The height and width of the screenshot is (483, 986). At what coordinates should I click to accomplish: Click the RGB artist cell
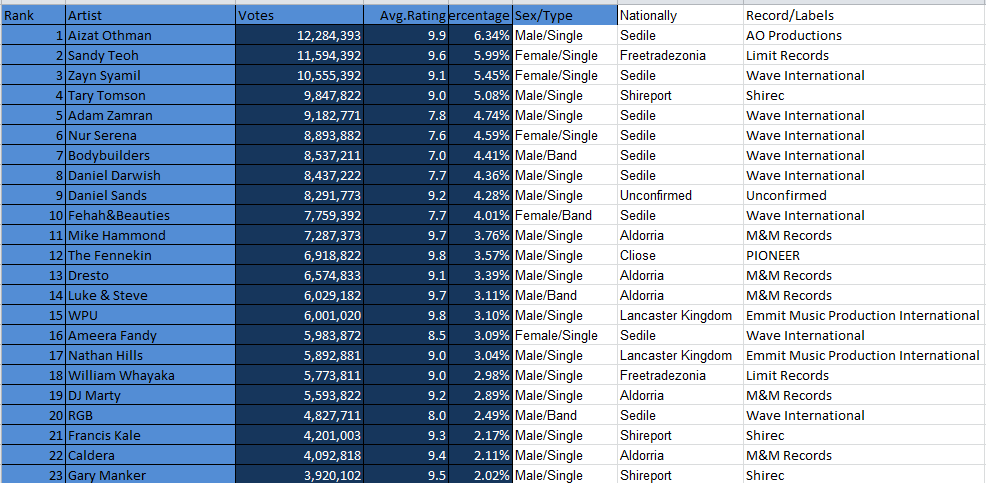(151, 415)
